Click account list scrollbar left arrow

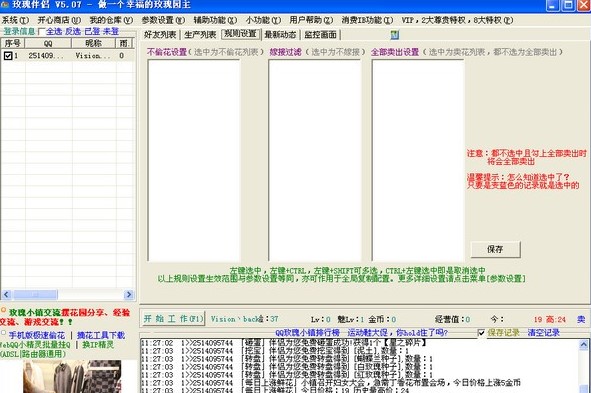click(x=6, y=294)
